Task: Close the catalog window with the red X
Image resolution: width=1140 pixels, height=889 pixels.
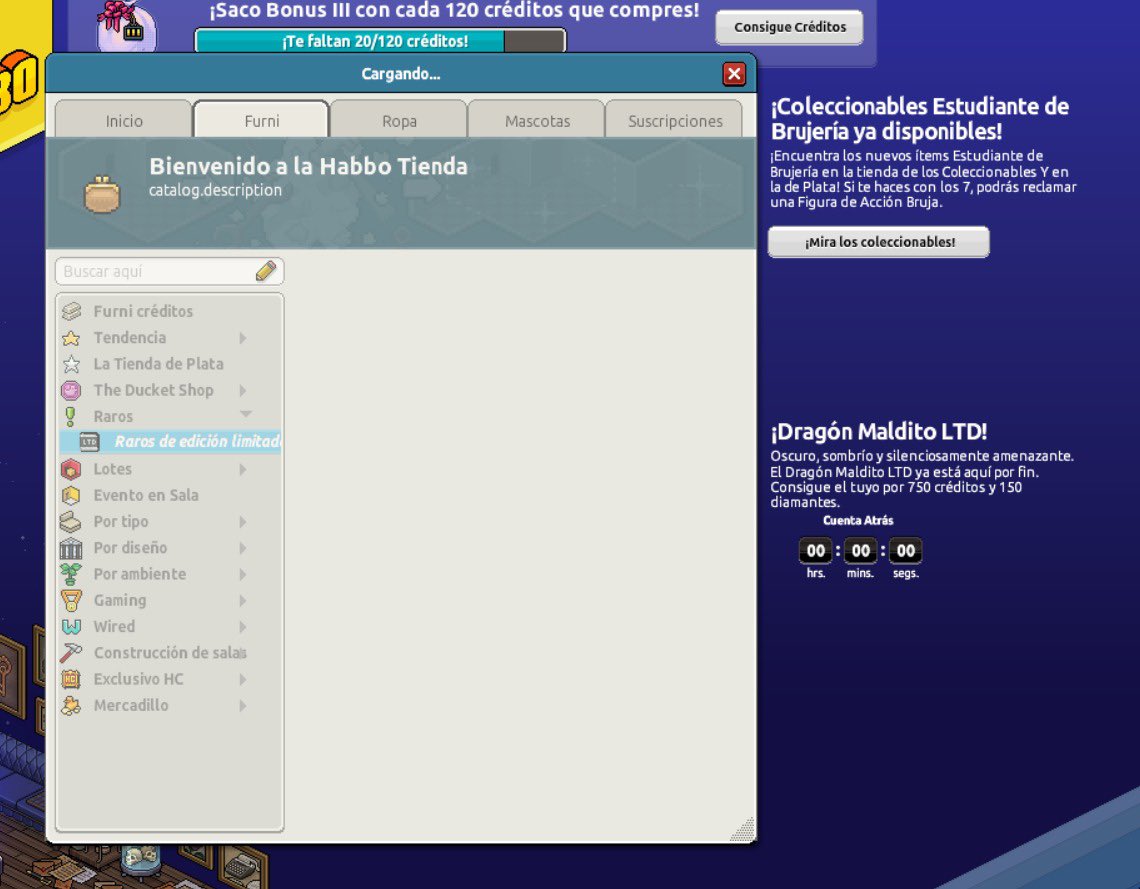Action: pyautogui.click(x=734, y=73)
